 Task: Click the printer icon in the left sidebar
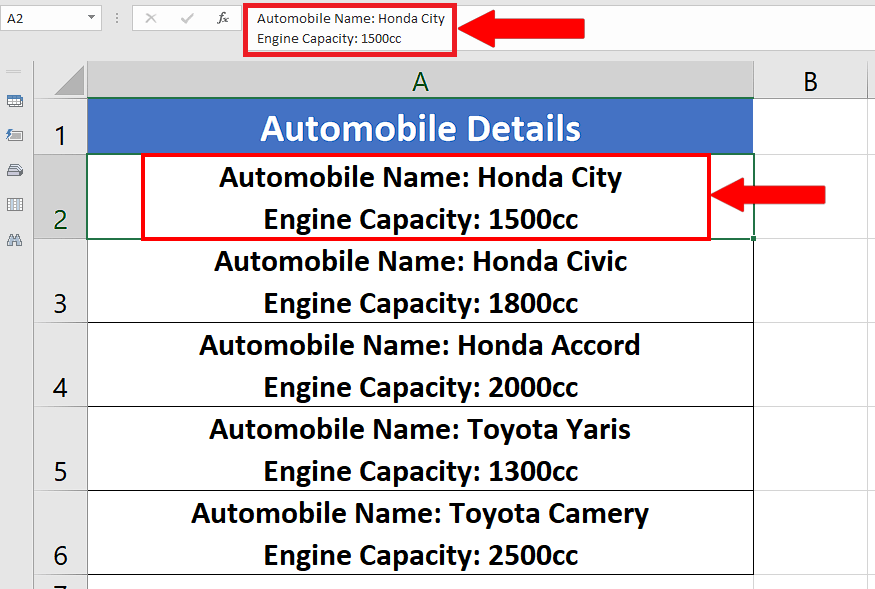tap(14, 170)
